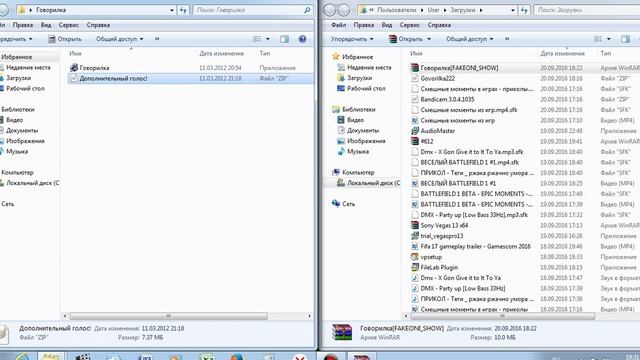Select Fifa 17 gameplay trailer video

tap(476, 247)
